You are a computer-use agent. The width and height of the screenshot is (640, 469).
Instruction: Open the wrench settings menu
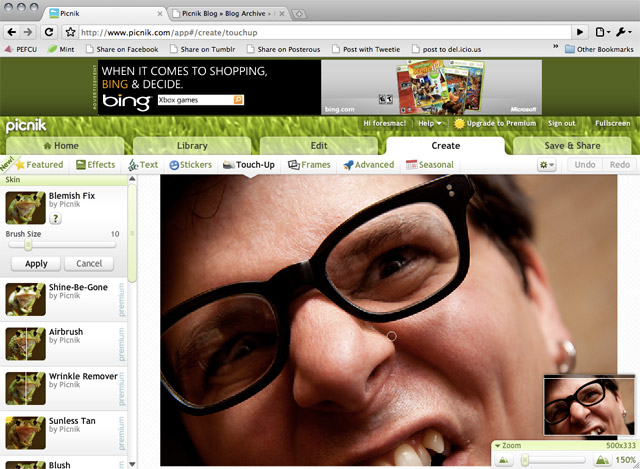(624, 32)
